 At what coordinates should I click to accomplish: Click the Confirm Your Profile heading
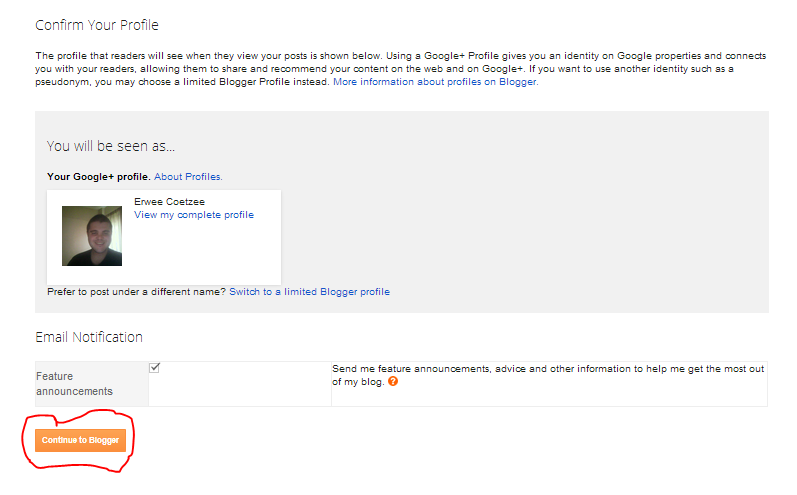click(97, 25)
